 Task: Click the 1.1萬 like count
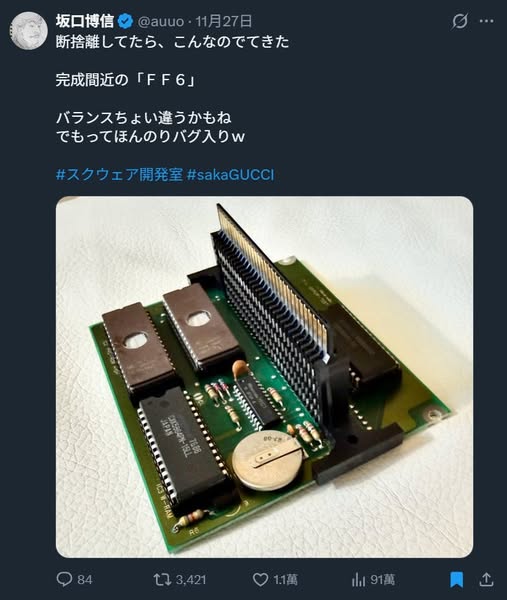click(285, 580)
